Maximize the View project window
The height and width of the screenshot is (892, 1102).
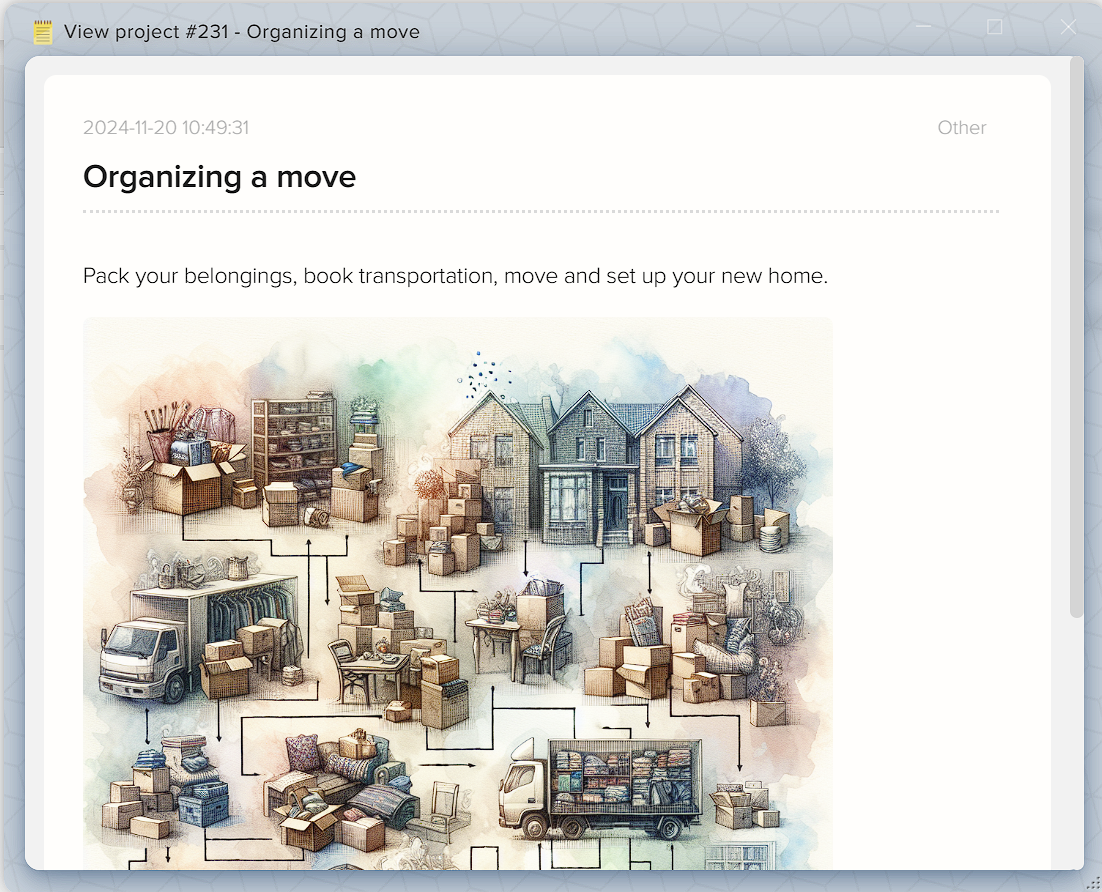point(994,27)
